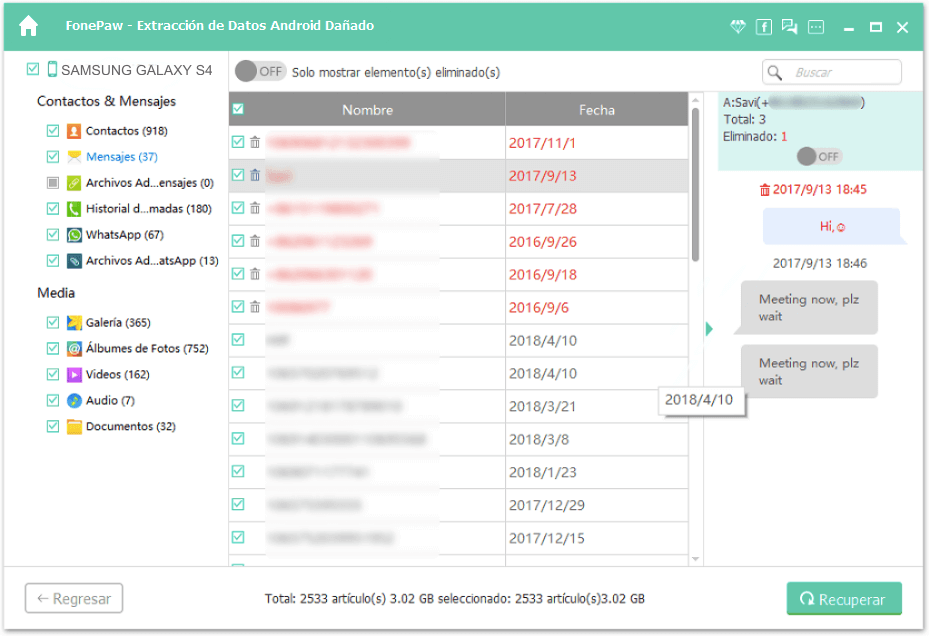Click the list scrollbar up arrow

pyautogui.click(x=696, y=100)
